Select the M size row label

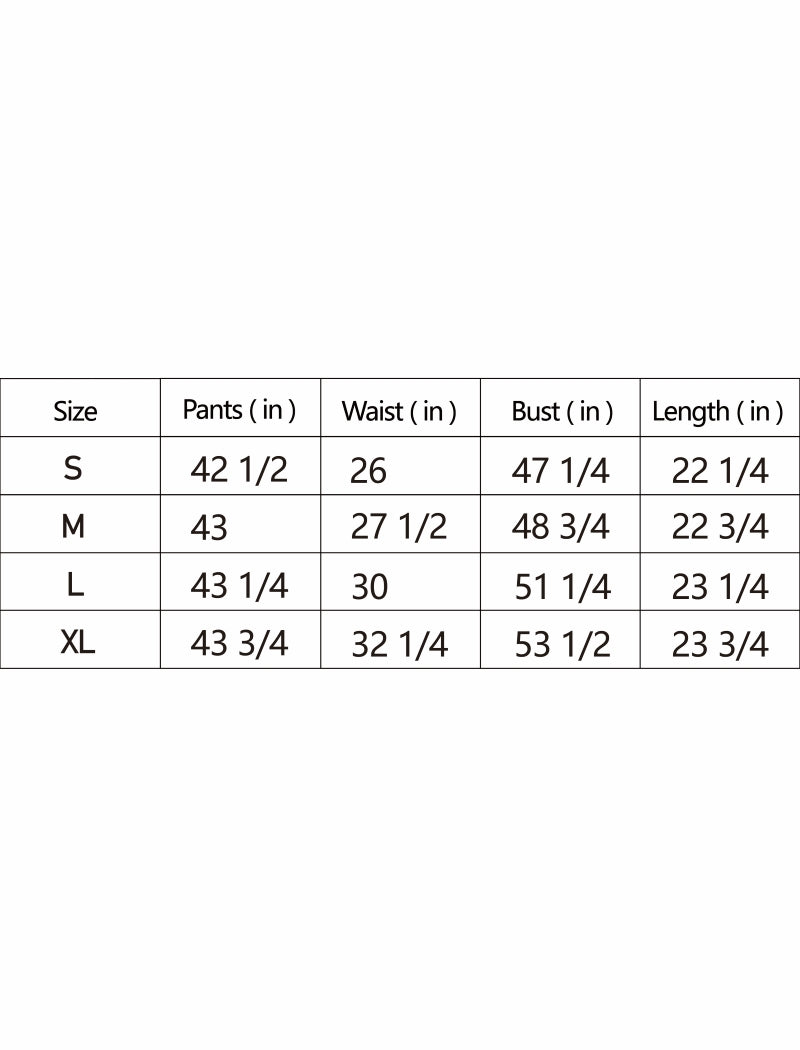point(73,526)
